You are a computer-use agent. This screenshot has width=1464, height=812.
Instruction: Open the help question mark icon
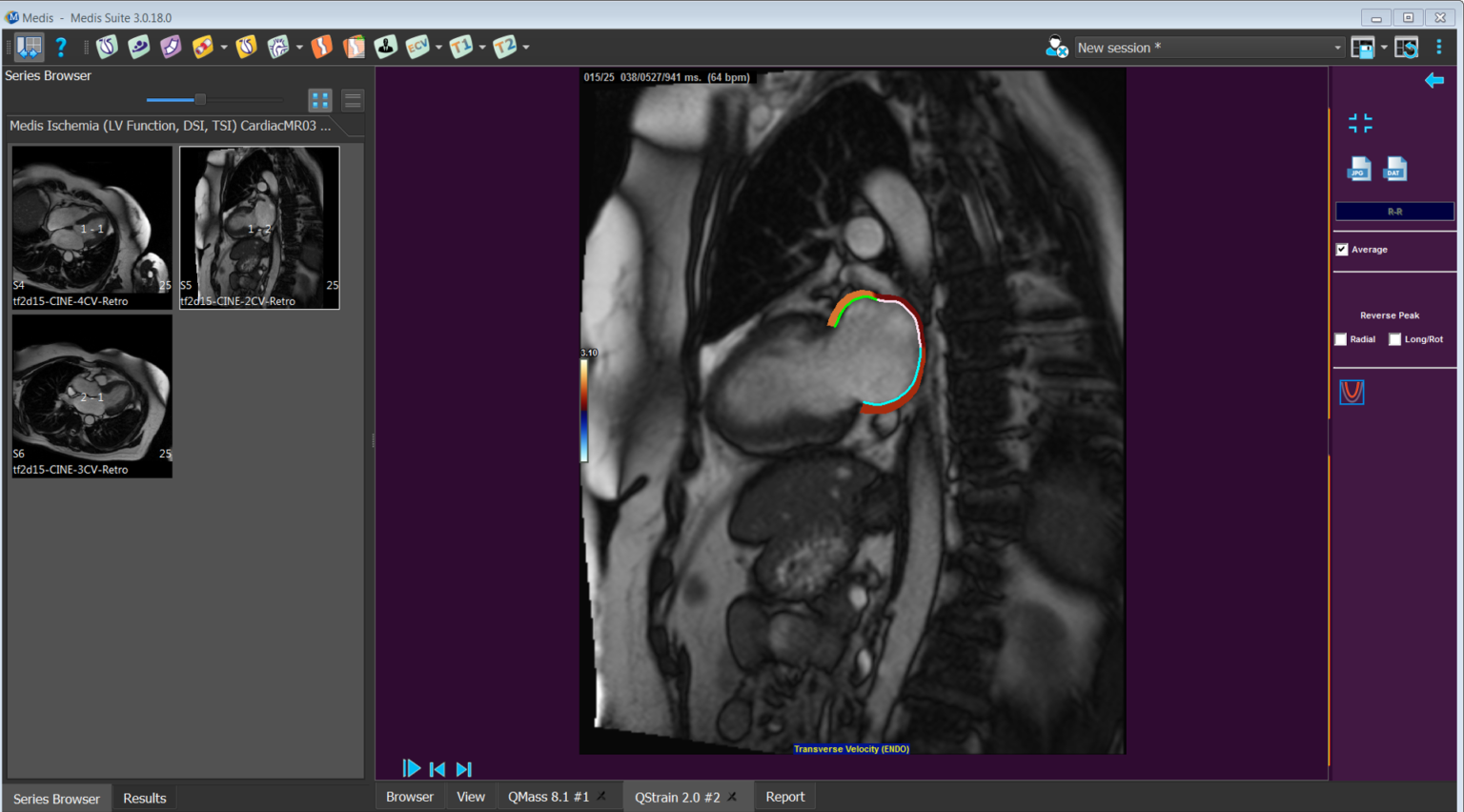click(61, 47)
